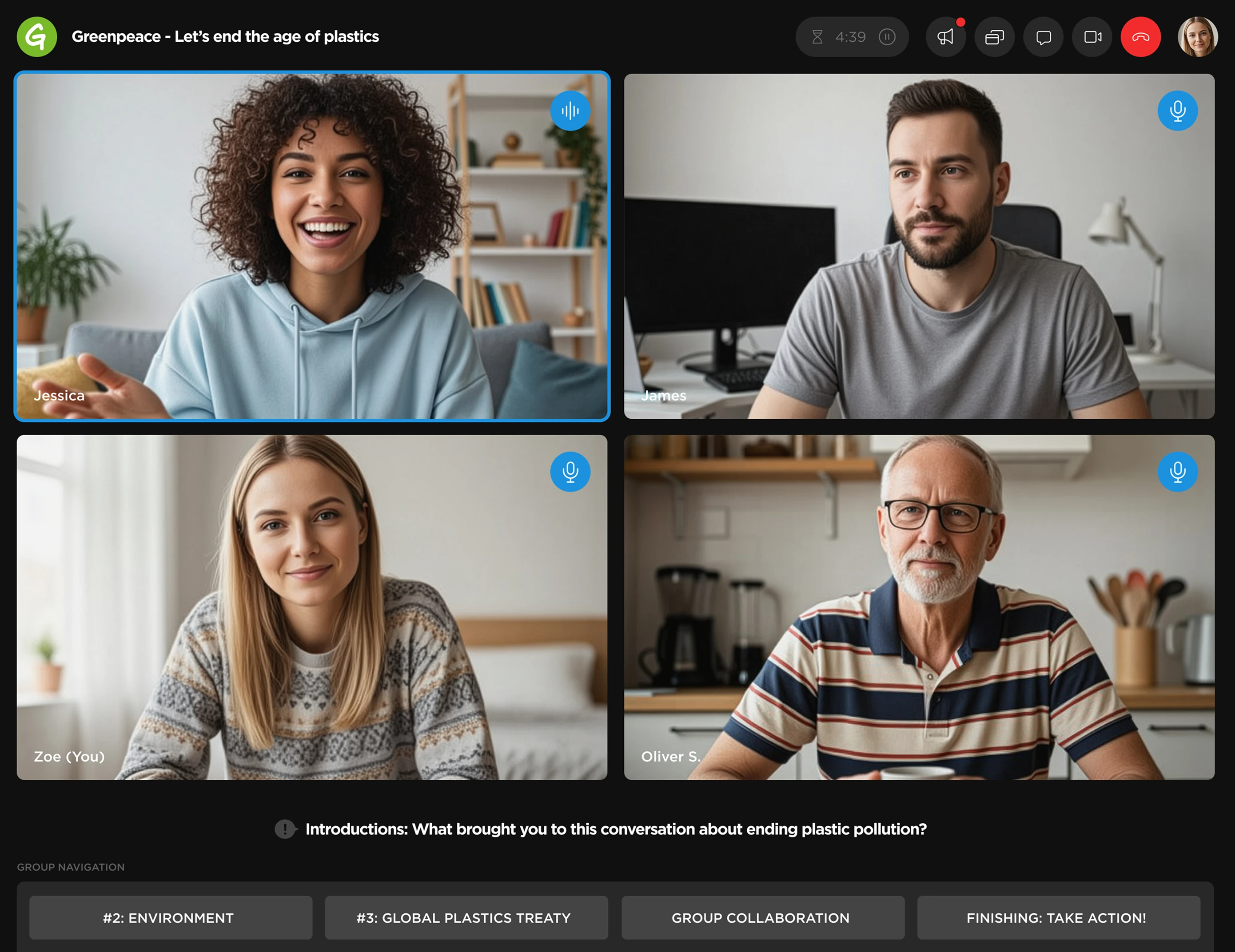Click the overlapping windows screen-share icon
The width and height of the screenshot is (1235, 952).
(994, 37)
